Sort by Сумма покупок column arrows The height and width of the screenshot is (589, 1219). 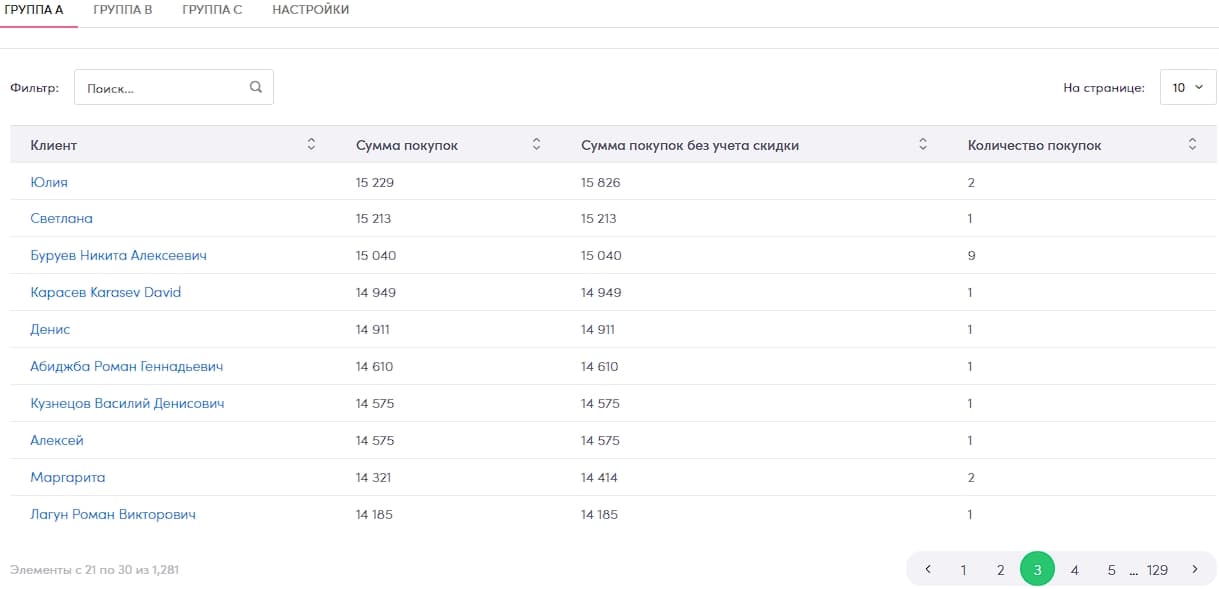tap(536, 145)
